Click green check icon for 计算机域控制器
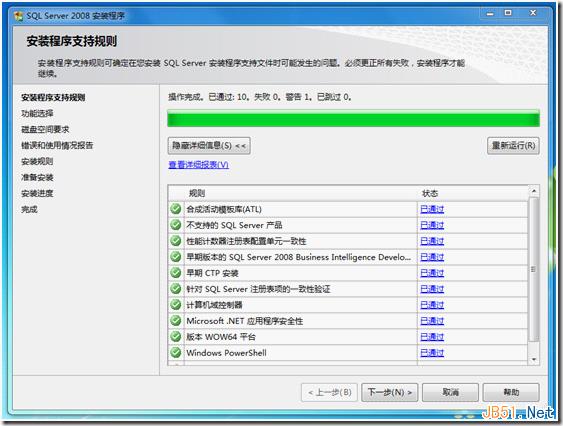563x426 pixels. tap(176, 305)
